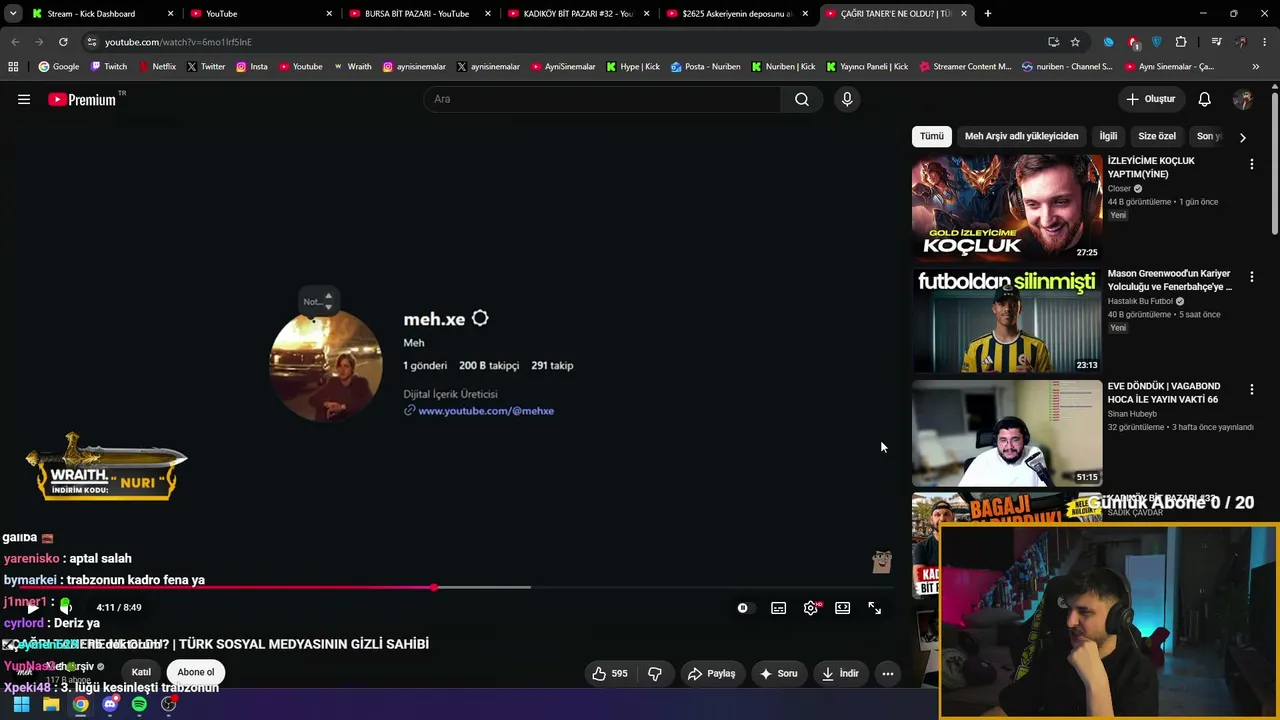Reload the current page
The height and width of the screenshot is (720, 1280).
(x=63, y=42)
